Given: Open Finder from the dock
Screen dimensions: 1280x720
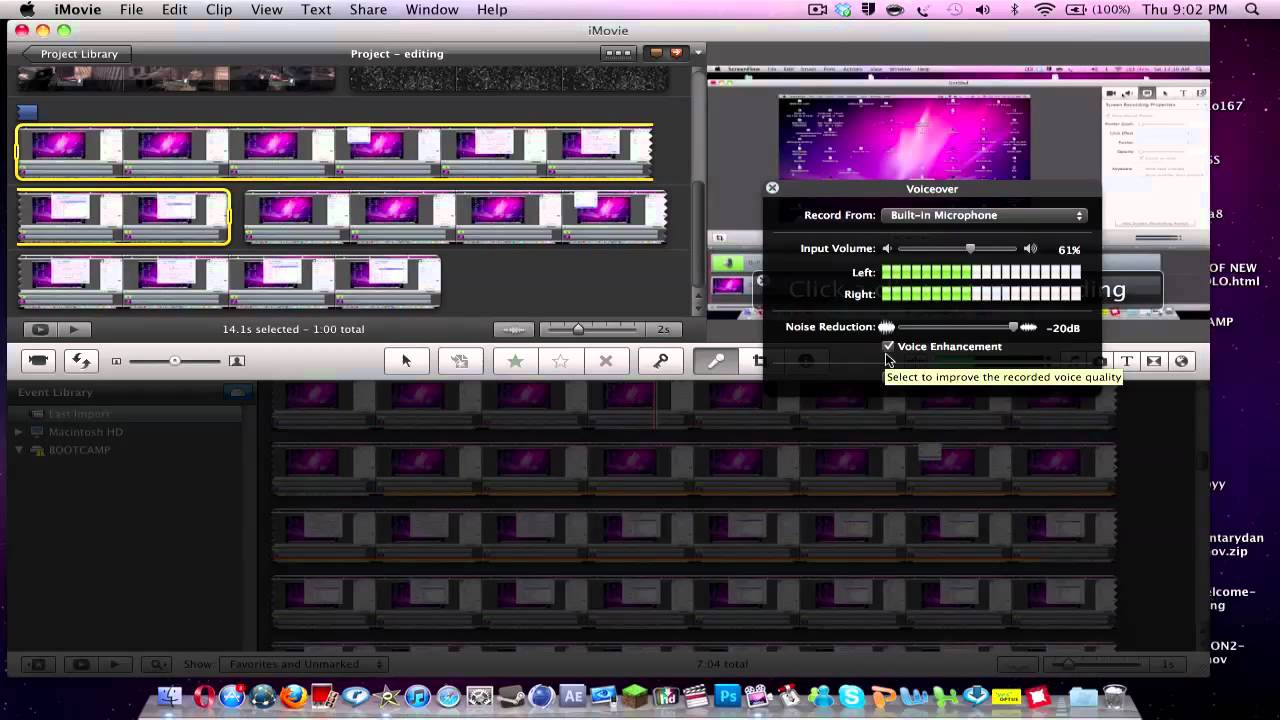Looking at the screenshot, I should click(171, 696).
